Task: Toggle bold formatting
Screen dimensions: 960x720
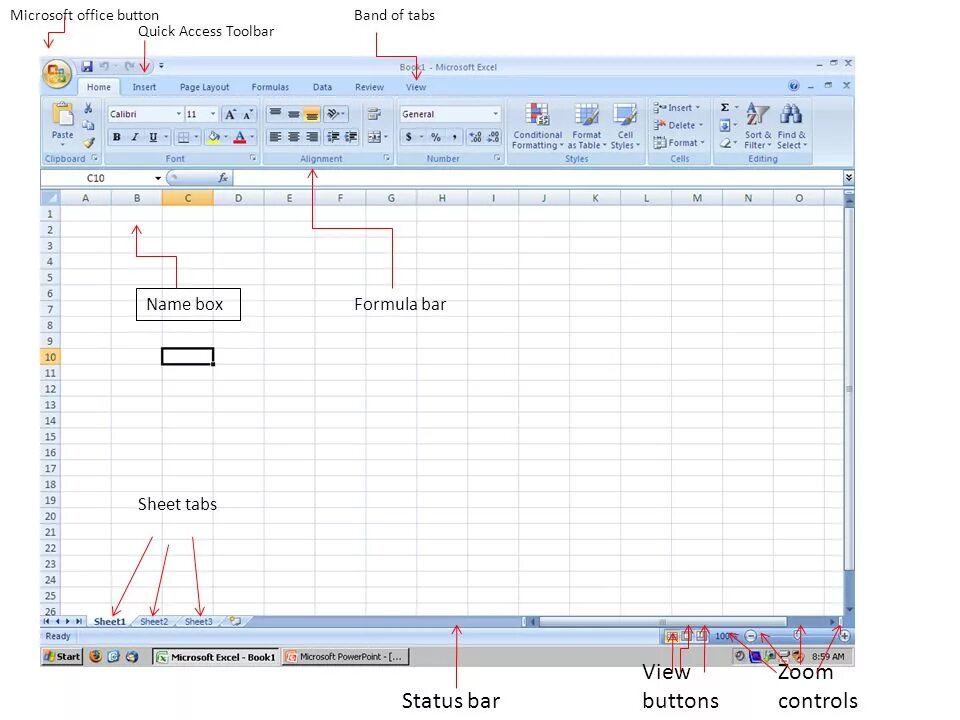Action: coord(116,137)
